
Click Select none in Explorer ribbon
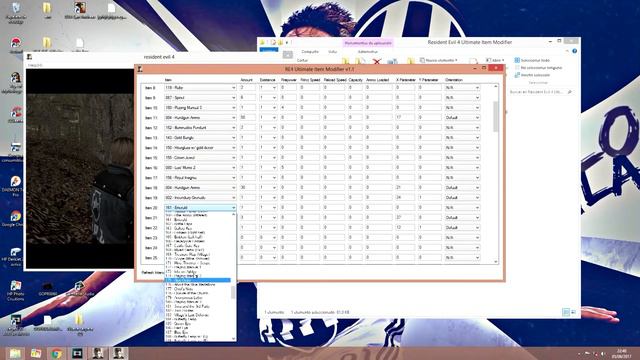[x=538, y=68]
